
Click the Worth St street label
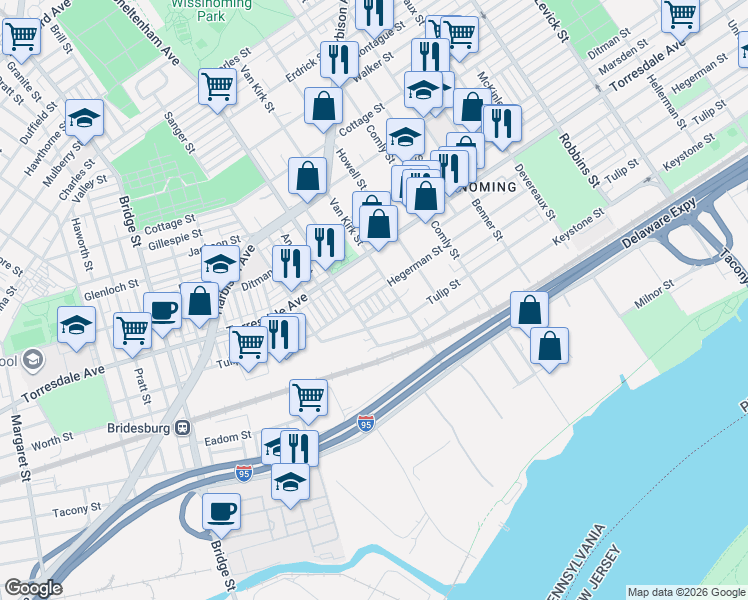[52, 442]
